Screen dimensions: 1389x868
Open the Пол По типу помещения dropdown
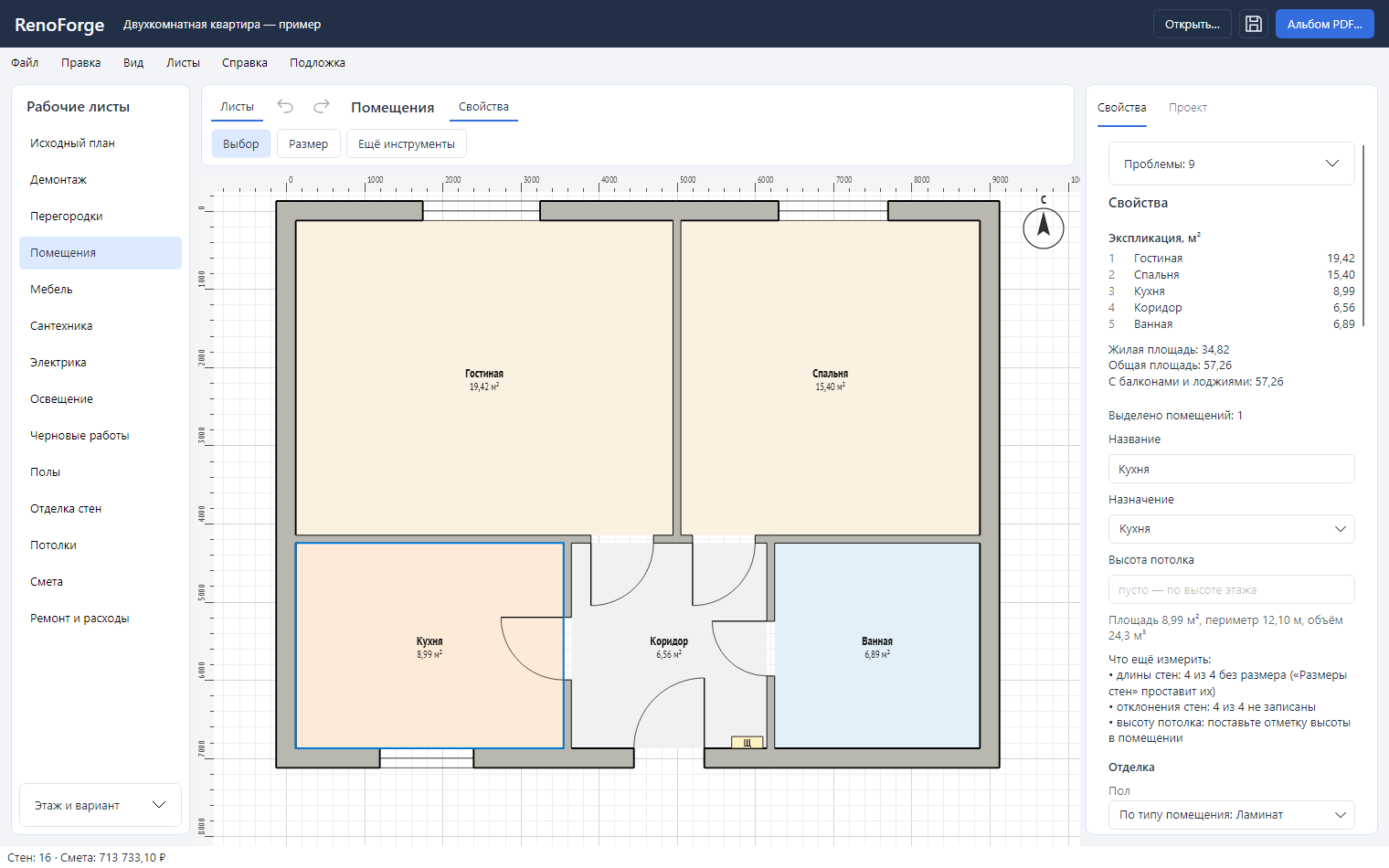(1231, 815)
